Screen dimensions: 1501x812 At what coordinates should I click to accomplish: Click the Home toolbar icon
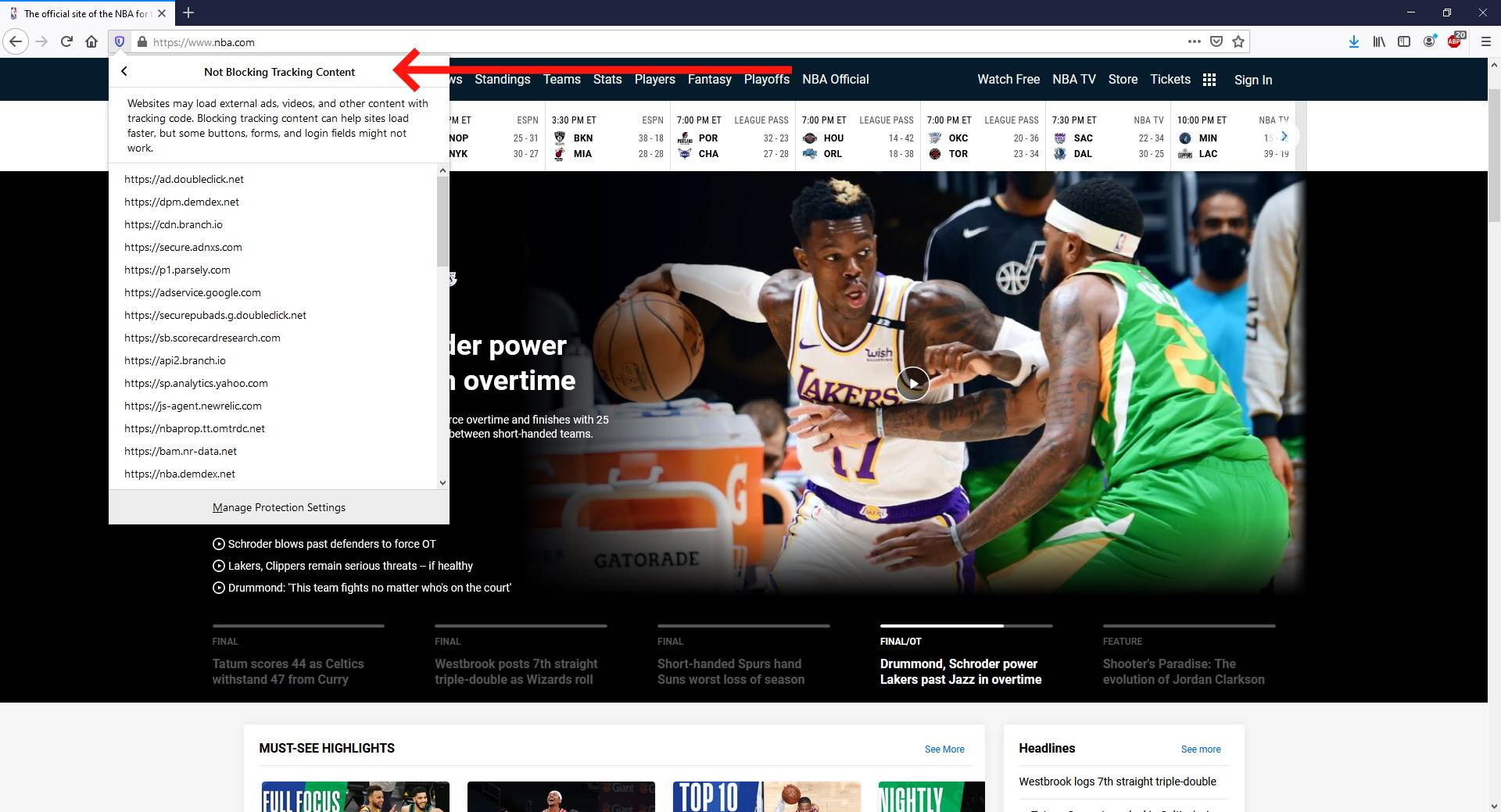click(91, 41)
